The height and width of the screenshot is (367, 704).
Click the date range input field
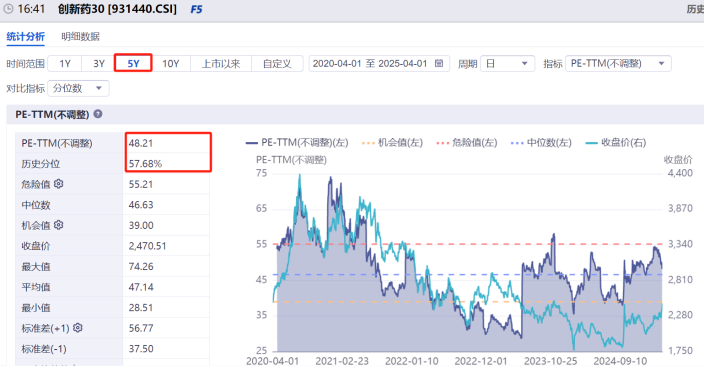pyautogui.click(x=379, y=63)
